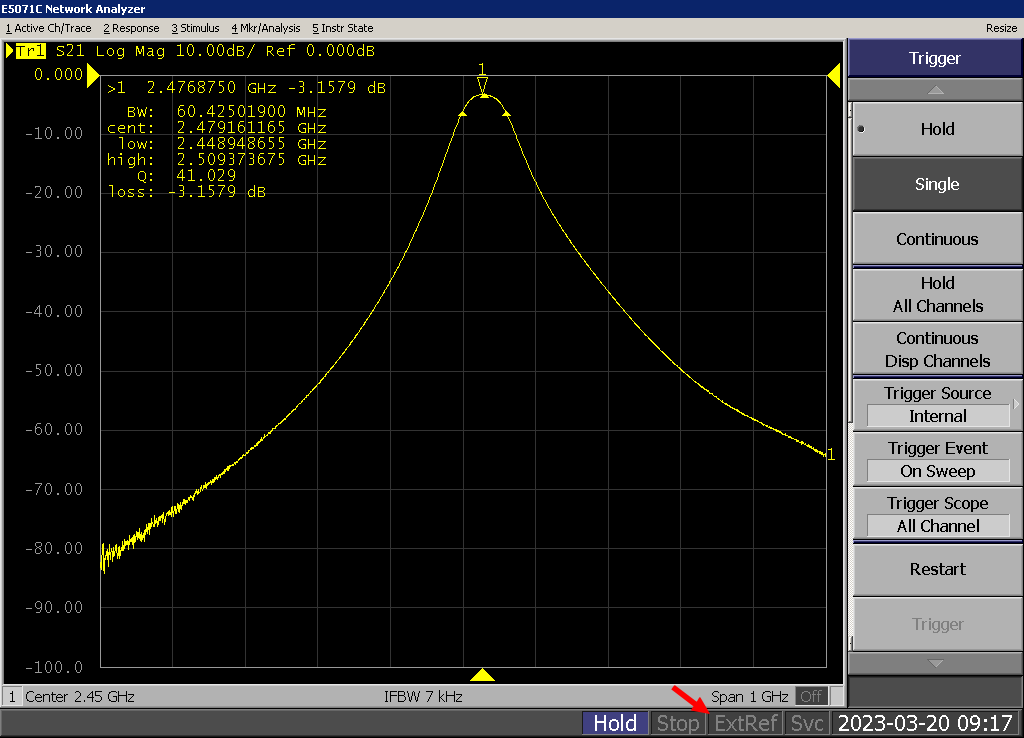Toggle the Off indicator beside Span
The height and width of the screenshot is (738, 1024).
811,696
